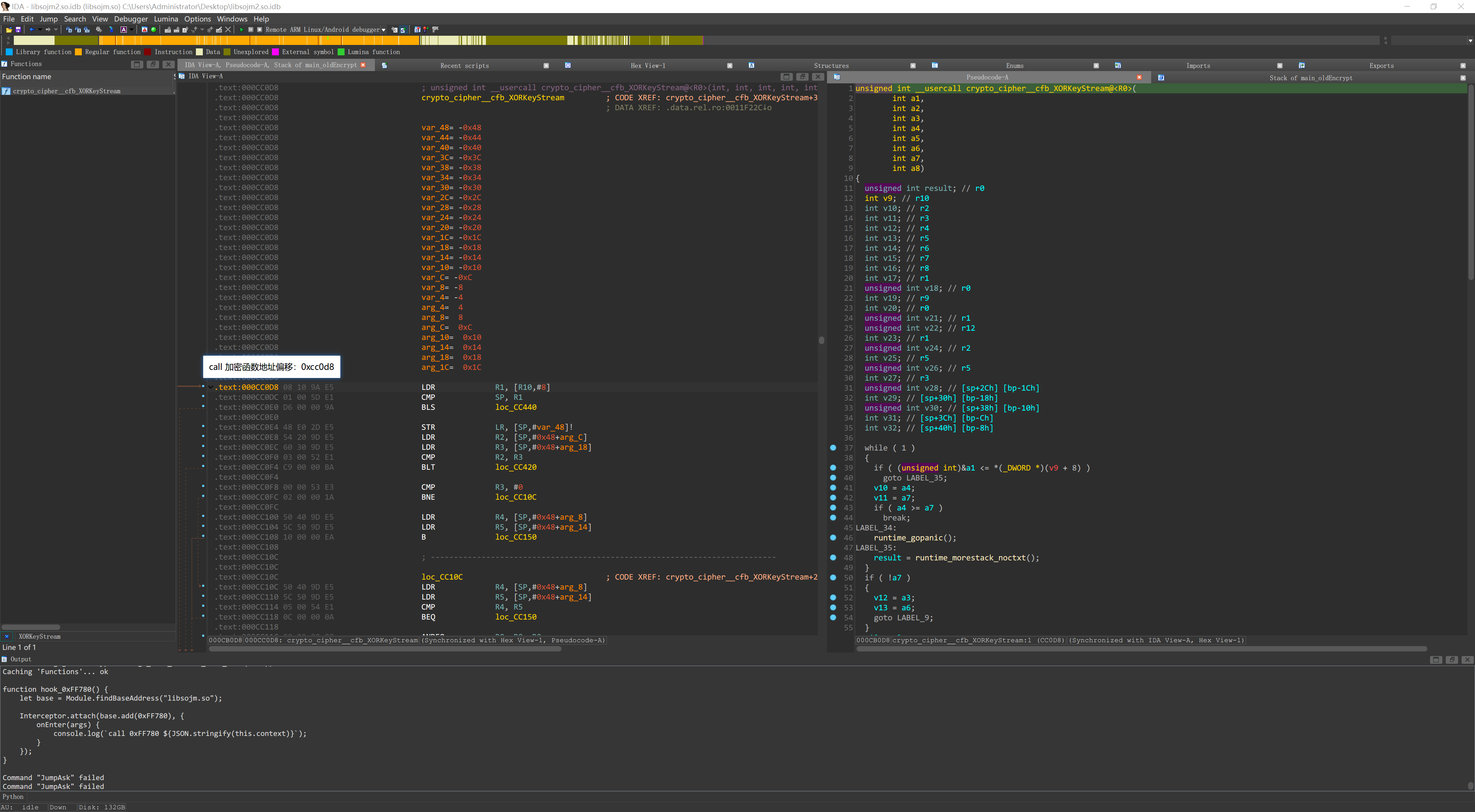Screen dimensions: 1475x812
Task: Clear the XORKeyStream filter with the X
Action: click(7, 636)
